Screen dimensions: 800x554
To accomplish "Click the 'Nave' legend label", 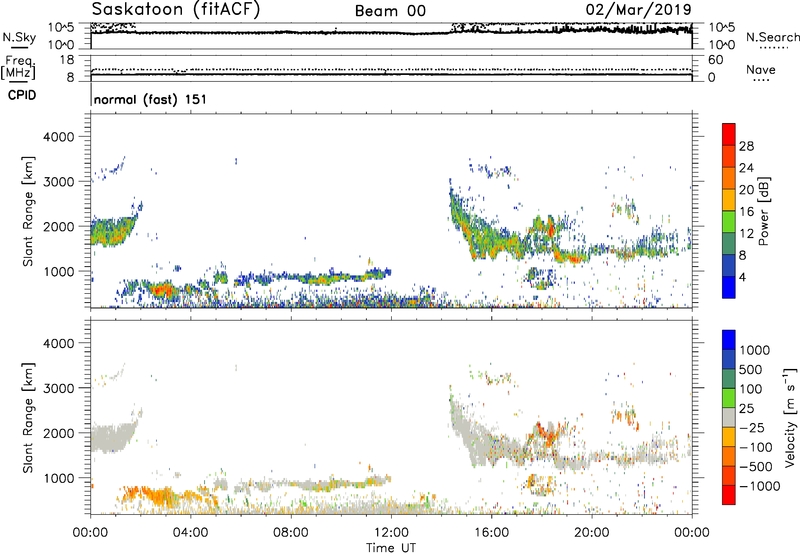I will coord(761,69).
